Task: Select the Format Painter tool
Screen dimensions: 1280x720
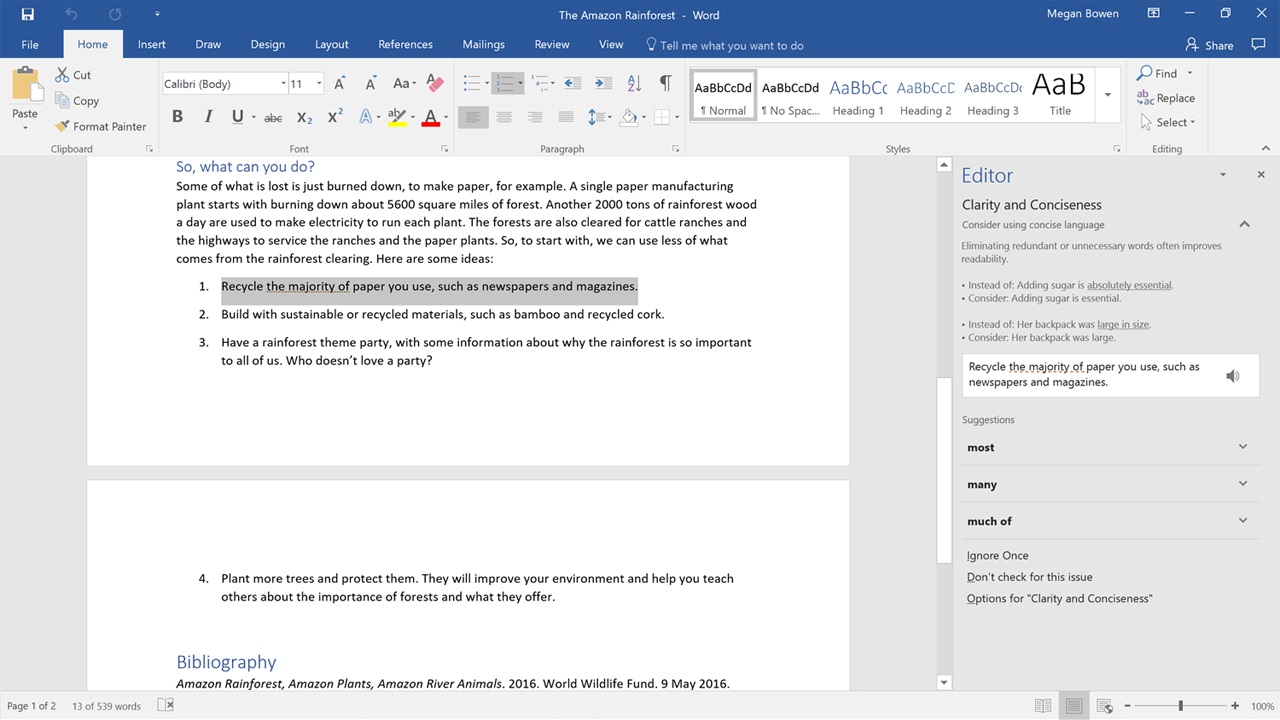Action: tap(100, 126)
